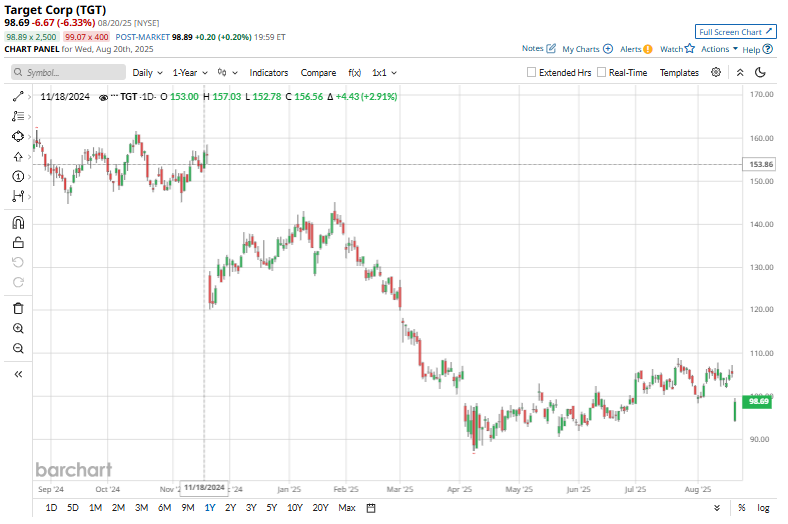Click the undo arrow icon
This screenshot has height=524, width=788.
18,262
